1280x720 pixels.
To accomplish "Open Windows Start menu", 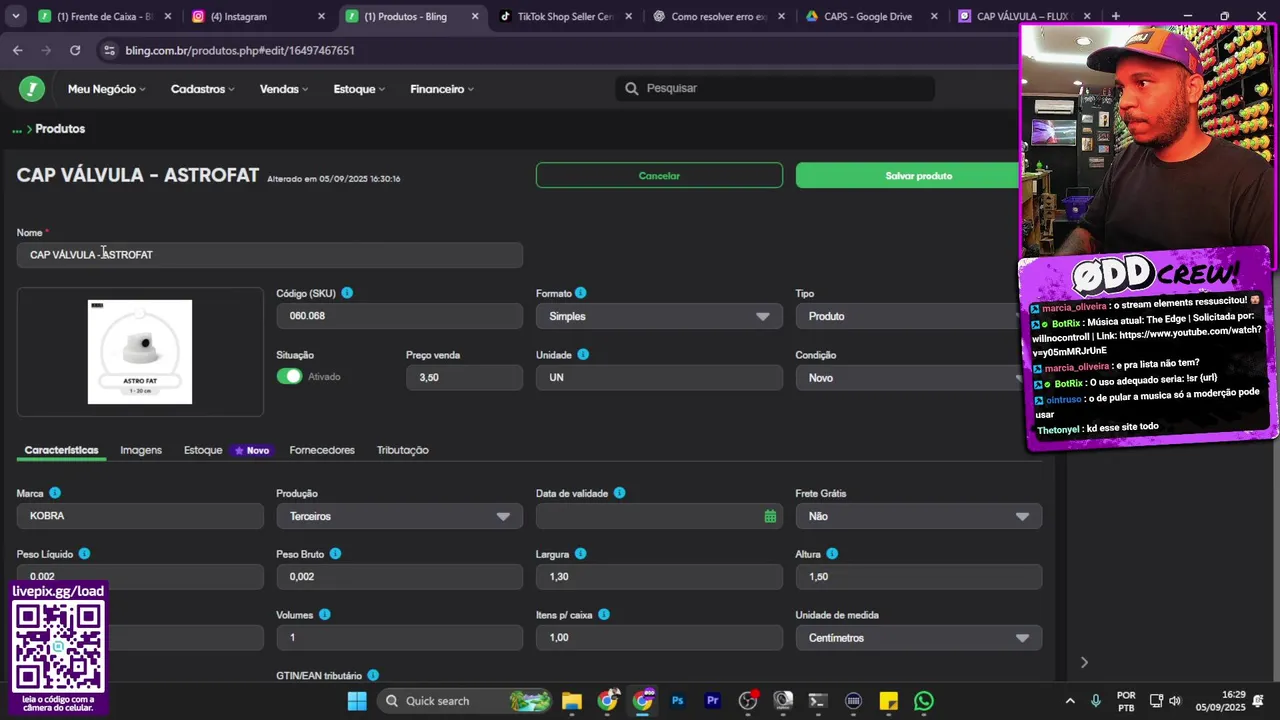I will click(357, 701).
